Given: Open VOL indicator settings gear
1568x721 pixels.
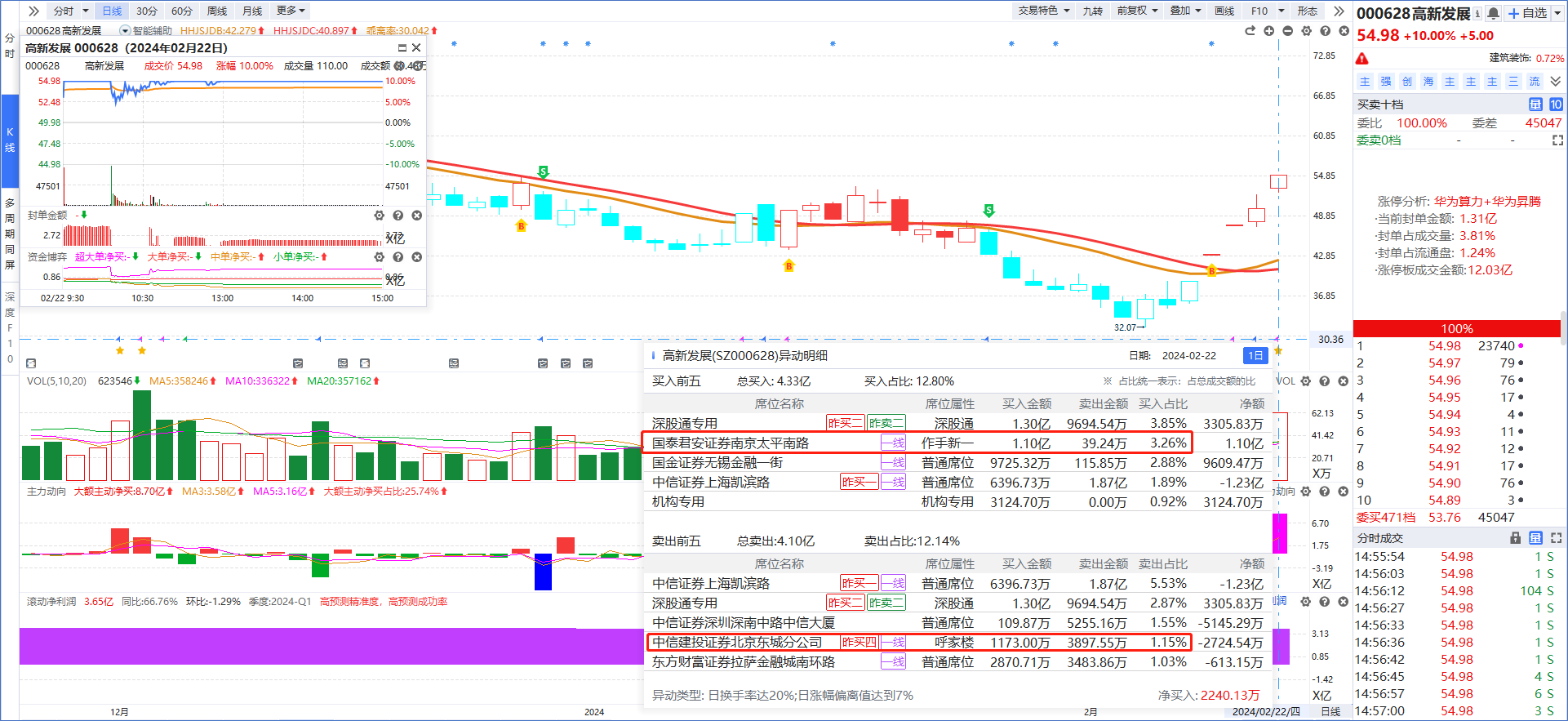Looking at the screenshot, I should tap(1305, 381).
